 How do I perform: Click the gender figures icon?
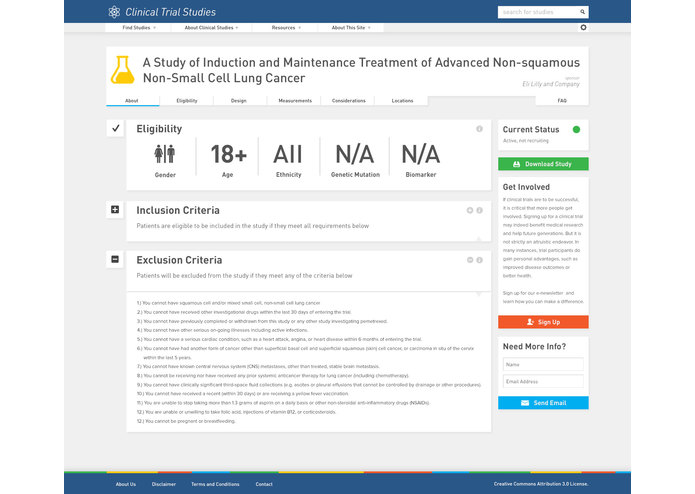coord(164,154)
